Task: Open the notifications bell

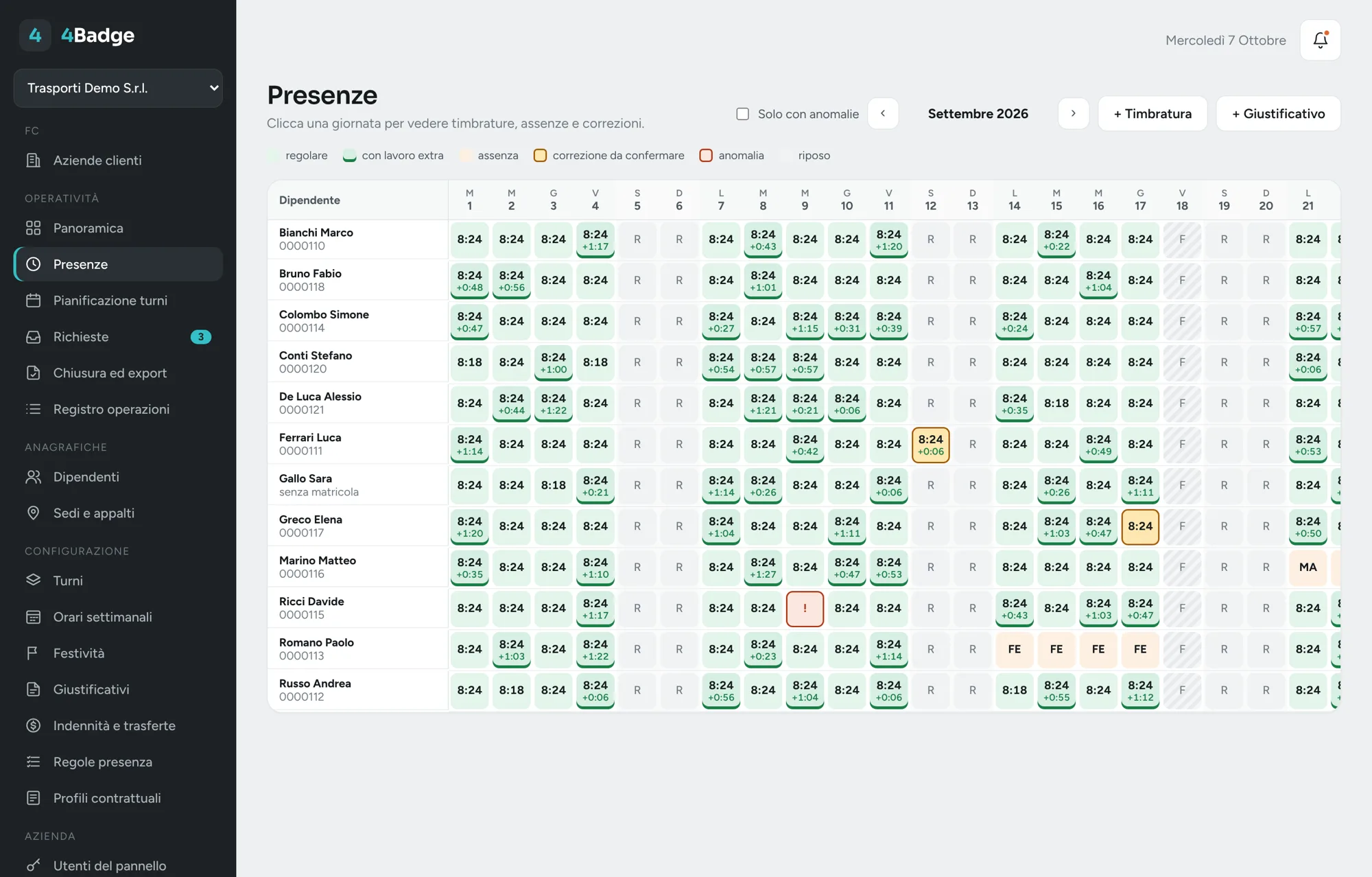Action: [1320, 40]
